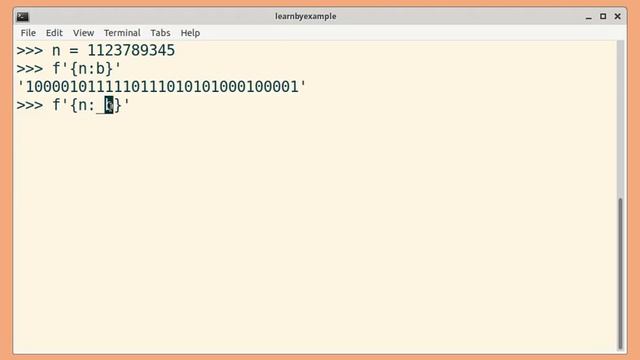Click the learnbyexample window title text
The height and width of the screenshot is (360, 640).
[x=305, y=16]
